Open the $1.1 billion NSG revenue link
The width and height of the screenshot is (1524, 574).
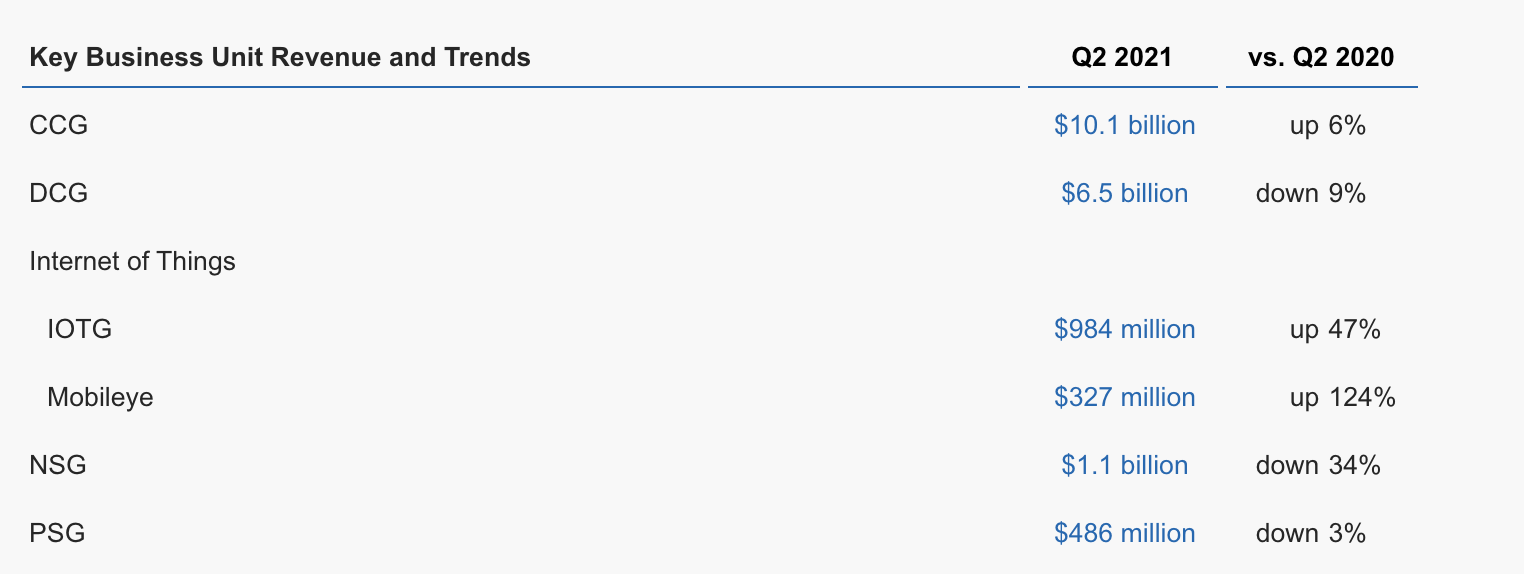pyautogui.click(x=1124, y=465)
